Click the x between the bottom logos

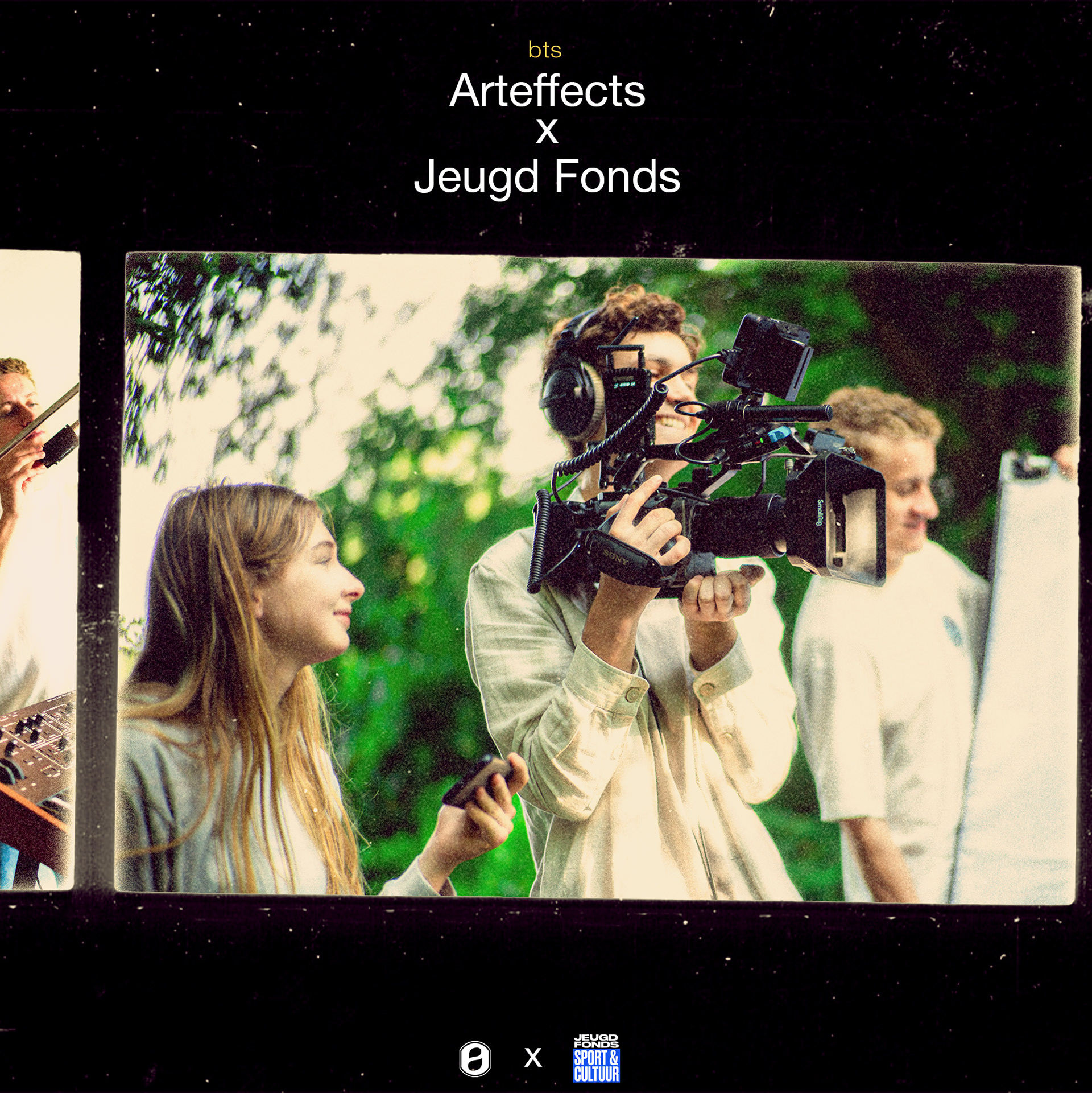(533, 1058)
